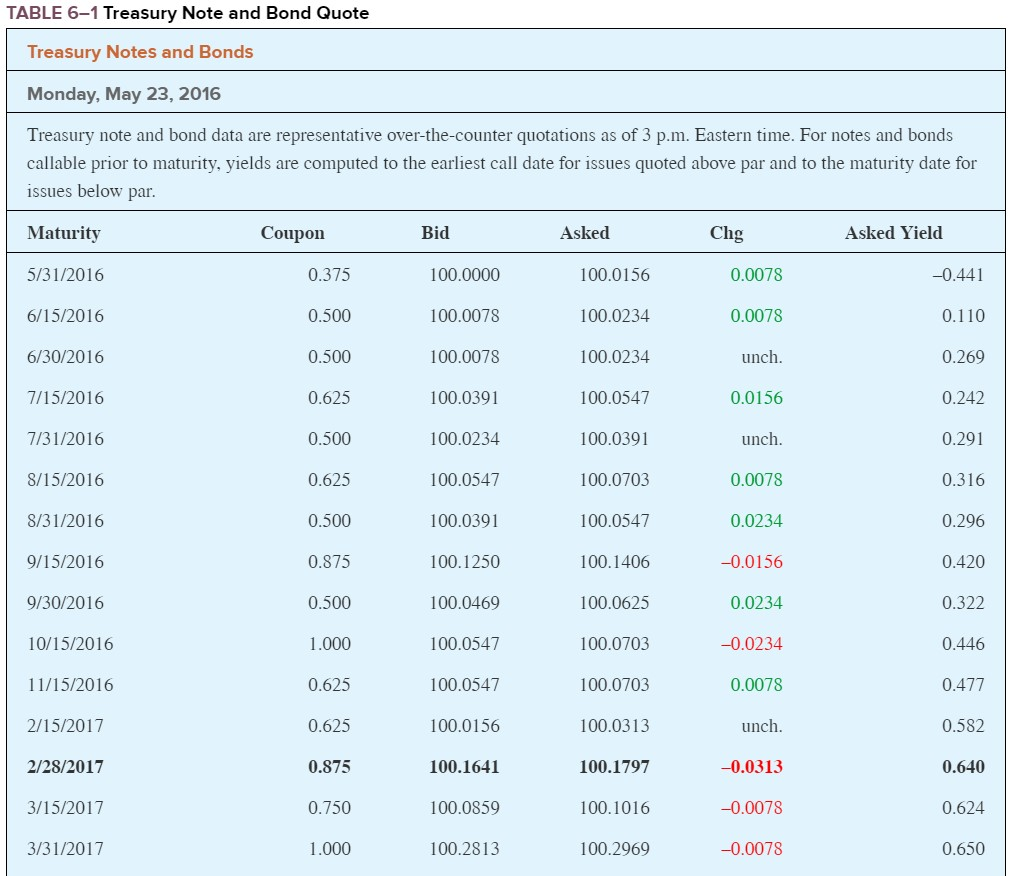Click the 100.2969 asked price
The height and width of the screenshot is (876, 1016).
point(614,849)
